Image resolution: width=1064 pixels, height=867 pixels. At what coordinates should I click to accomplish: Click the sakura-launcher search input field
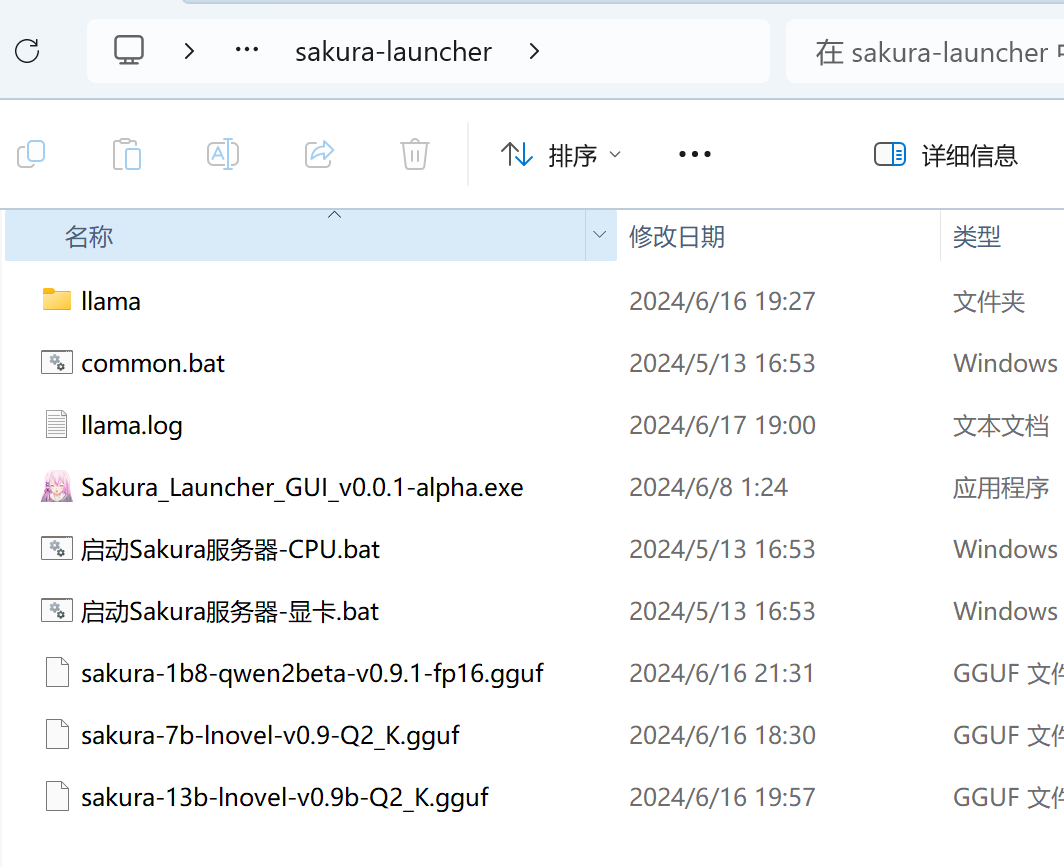[930, 52]
